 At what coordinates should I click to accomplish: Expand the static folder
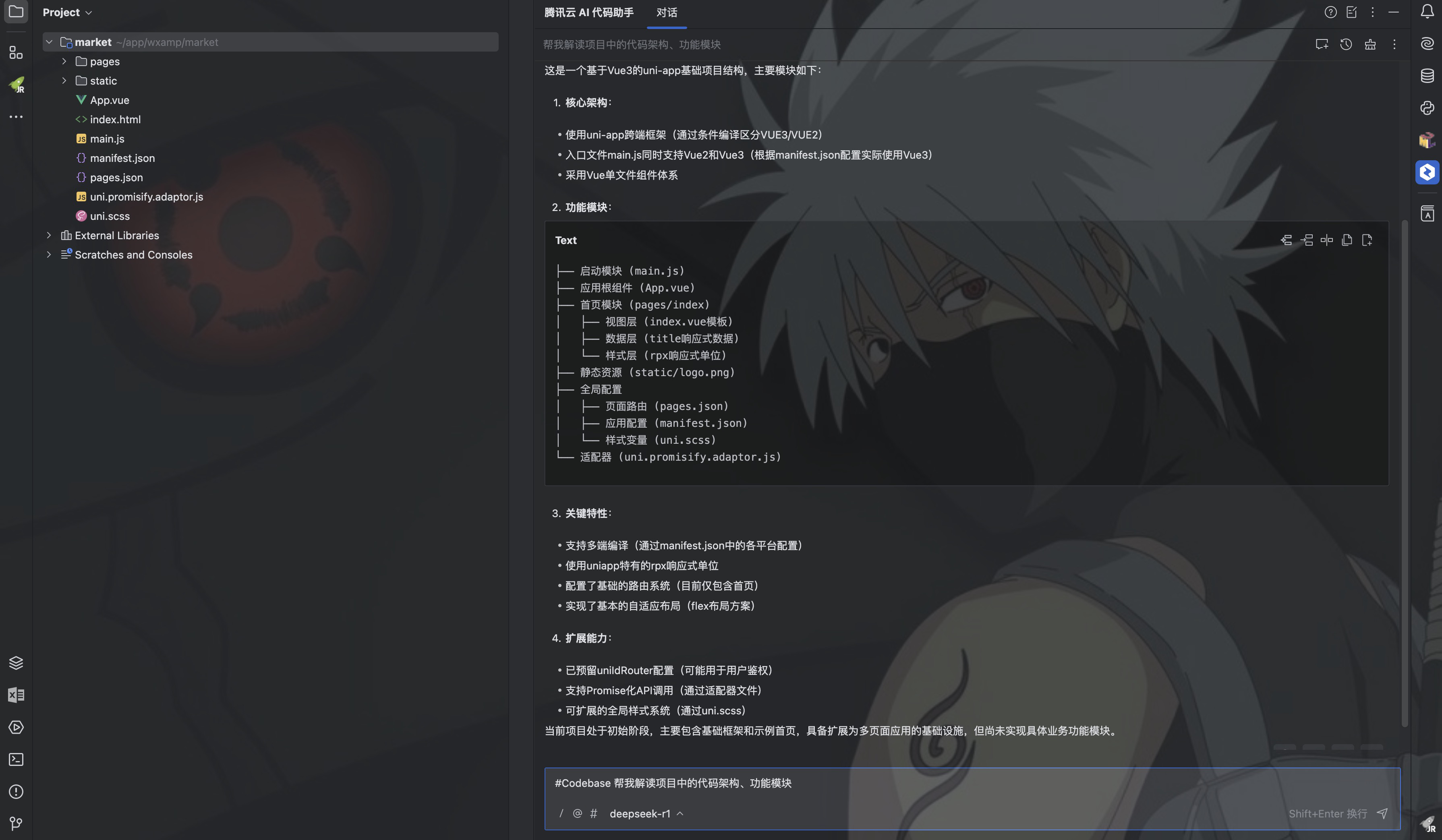coord(64,81)
